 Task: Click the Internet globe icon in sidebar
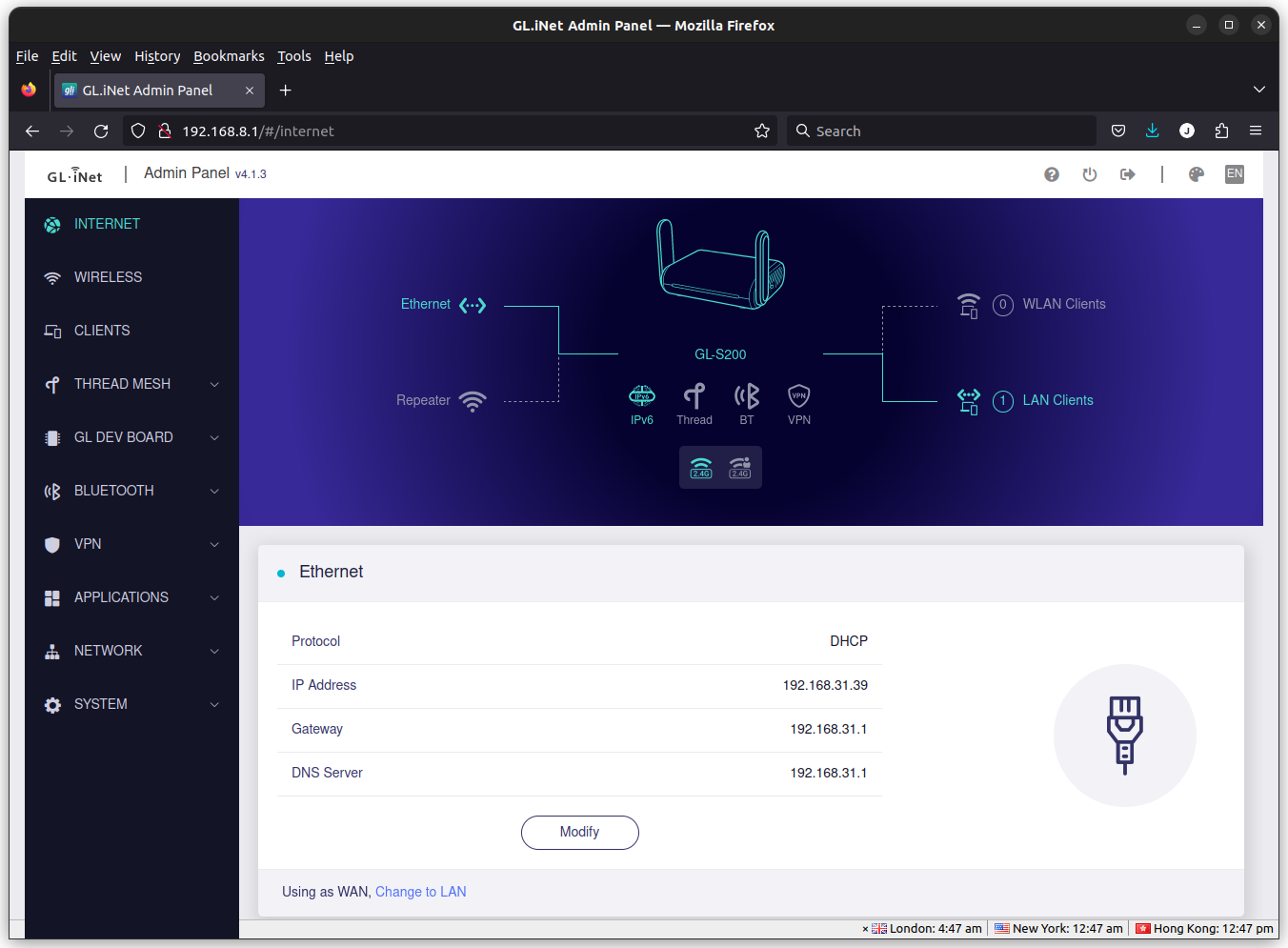[x=52, y=225]
